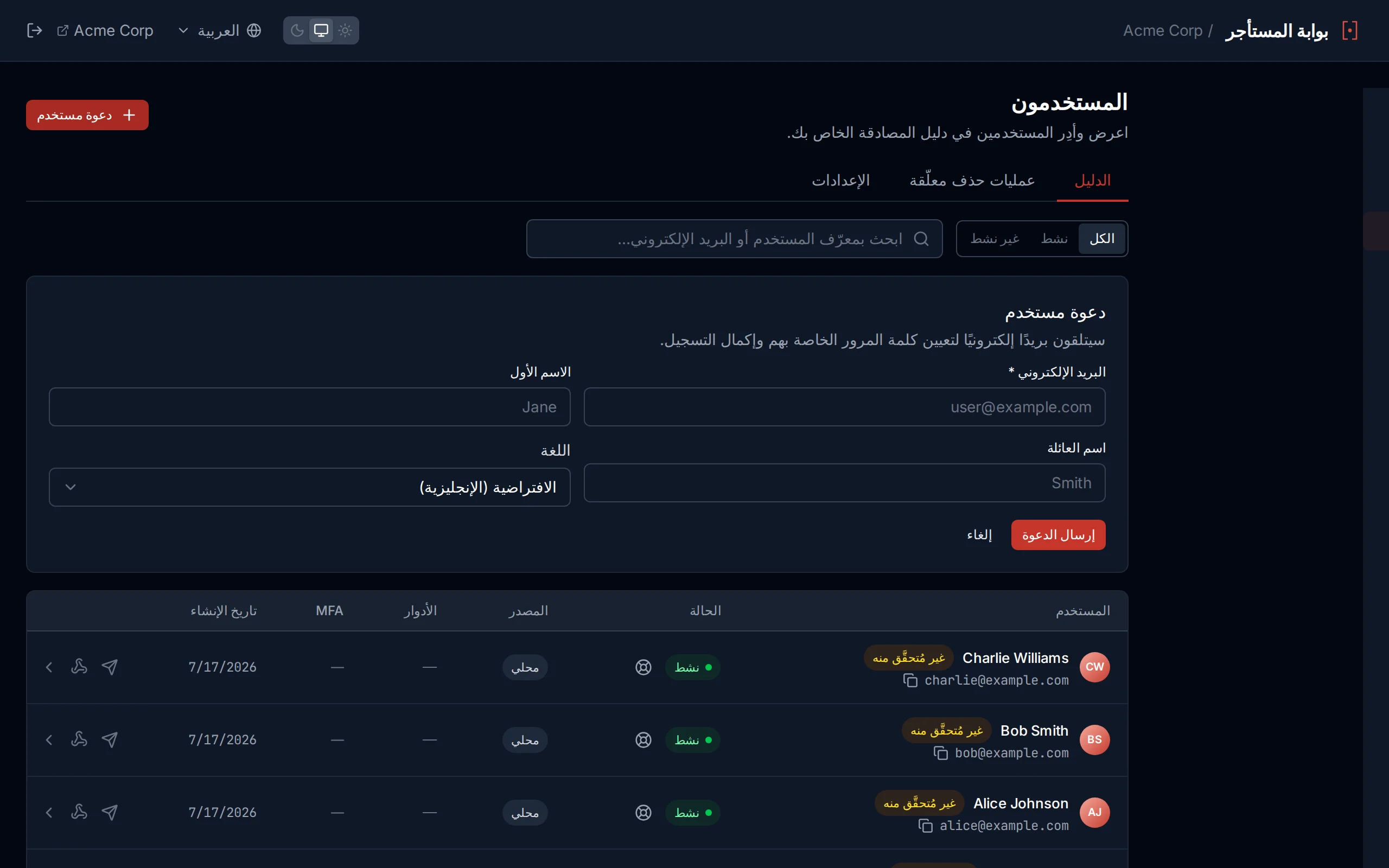Click the webhook icon in Bob Smith row

pyautogui.click(x=79, y=740)
